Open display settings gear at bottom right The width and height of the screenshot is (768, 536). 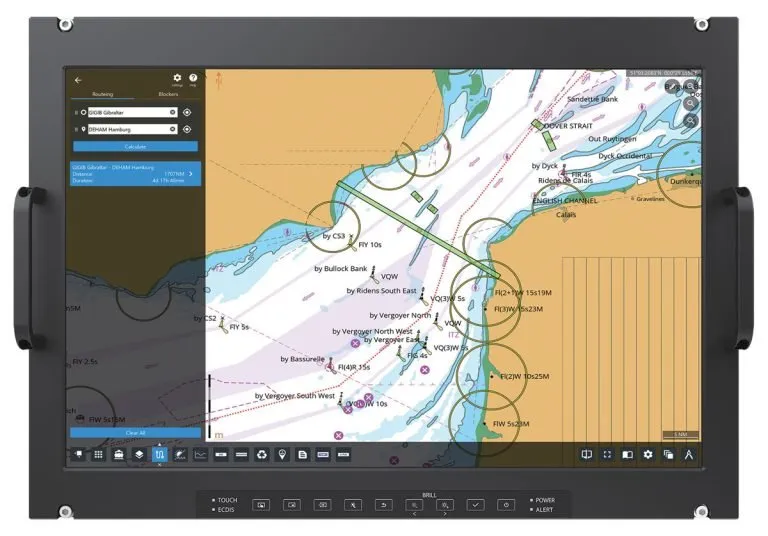click(x=648, y=455)
